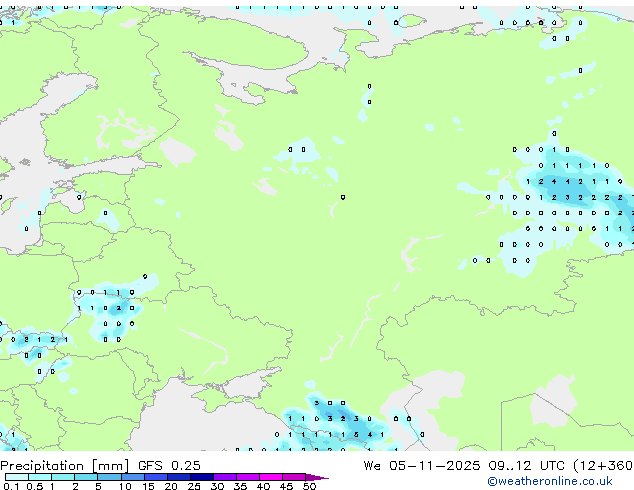Screen dimensions: 634x490
Task: Select the 0.1–0.5 mm legend swatch
Action: tap(17, 477)
